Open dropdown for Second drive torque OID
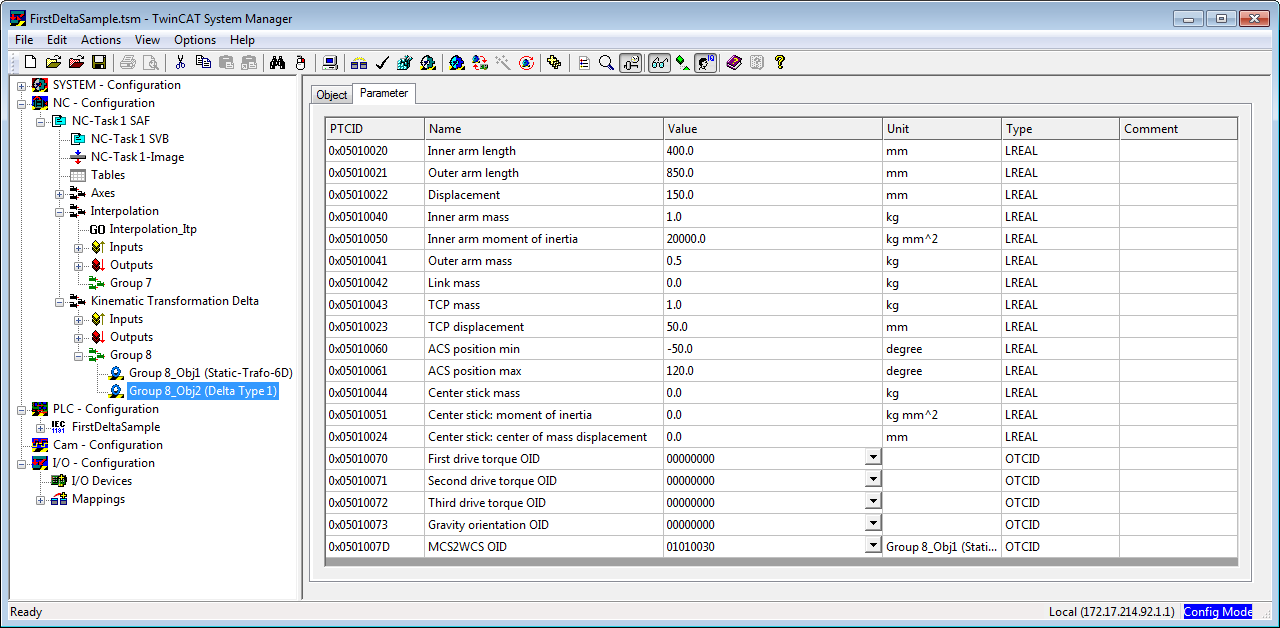 click(x=873, y=479)
